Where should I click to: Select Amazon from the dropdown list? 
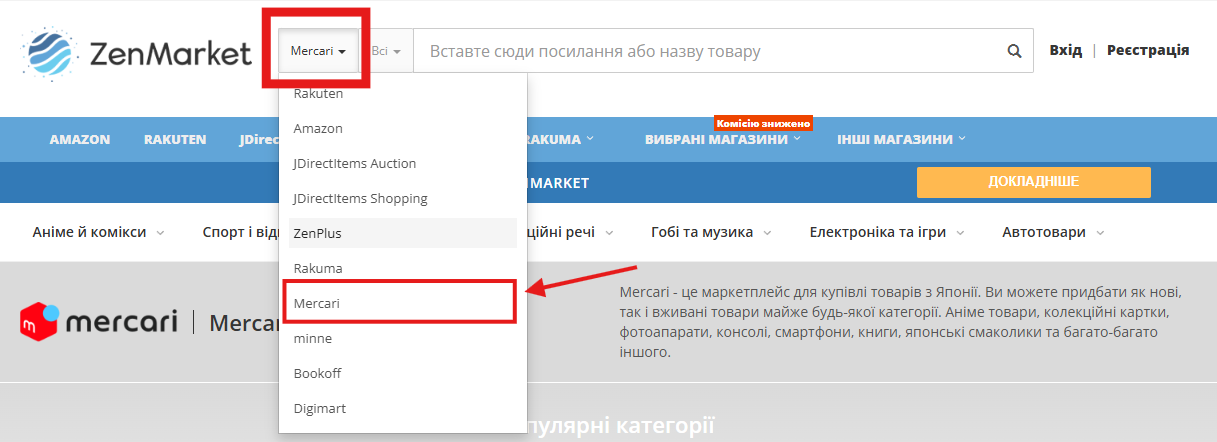pos(402,128)
